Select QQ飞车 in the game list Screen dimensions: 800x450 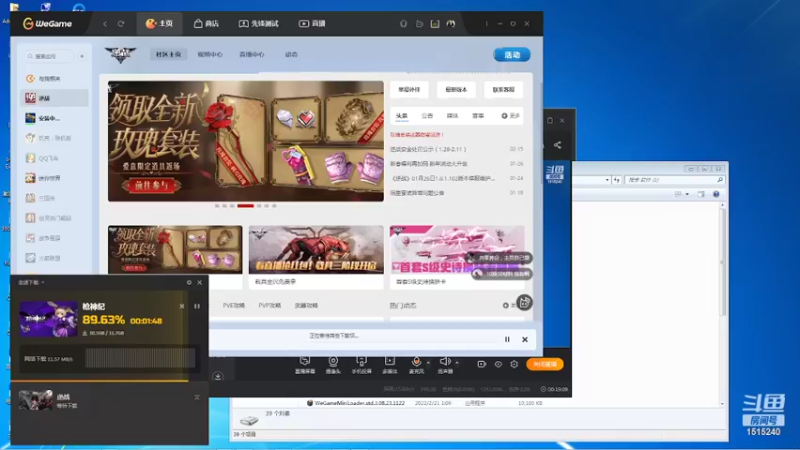tap(54, 158)
